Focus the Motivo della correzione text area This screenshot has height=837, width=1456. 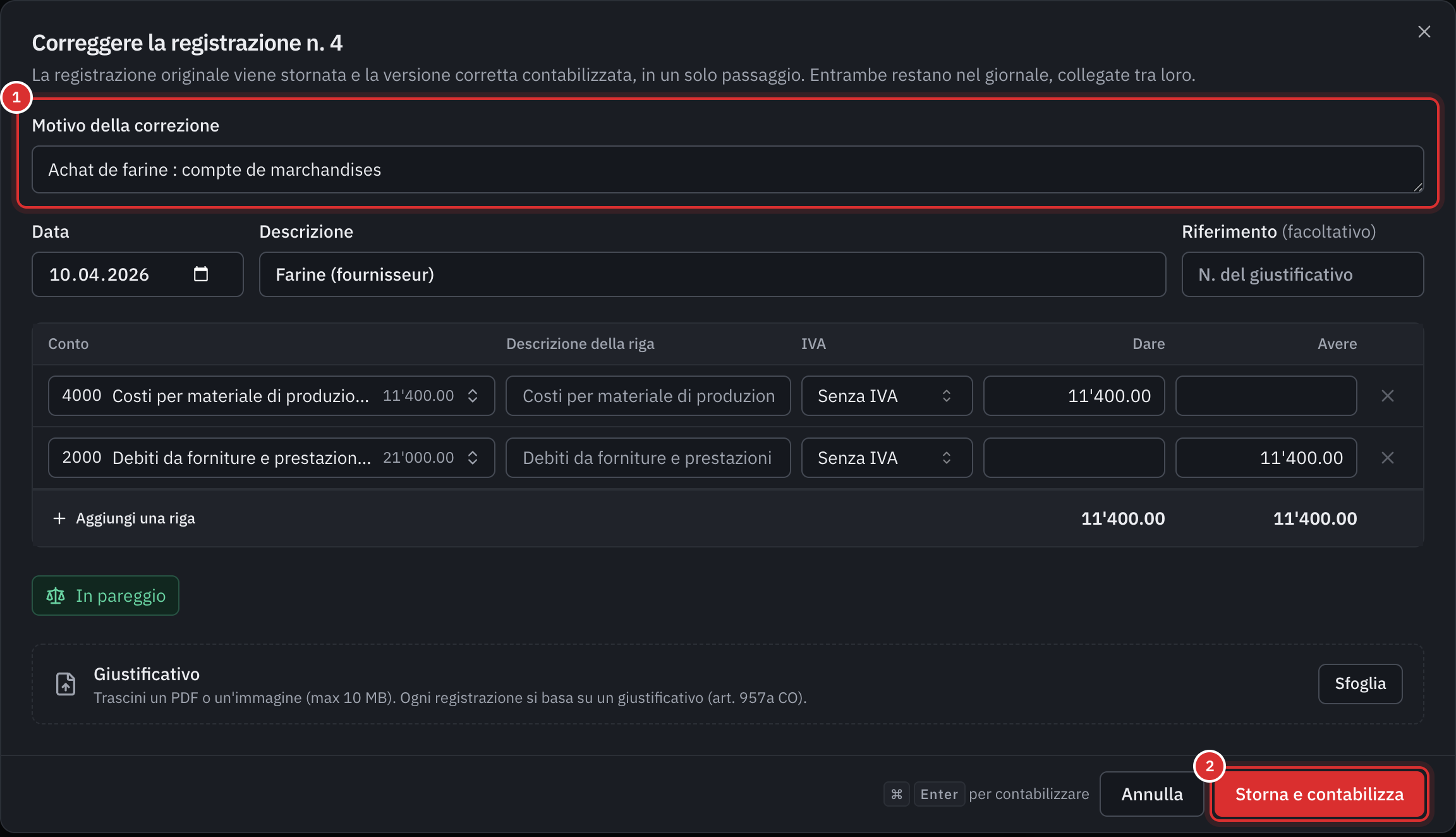(x=727, y=169)
